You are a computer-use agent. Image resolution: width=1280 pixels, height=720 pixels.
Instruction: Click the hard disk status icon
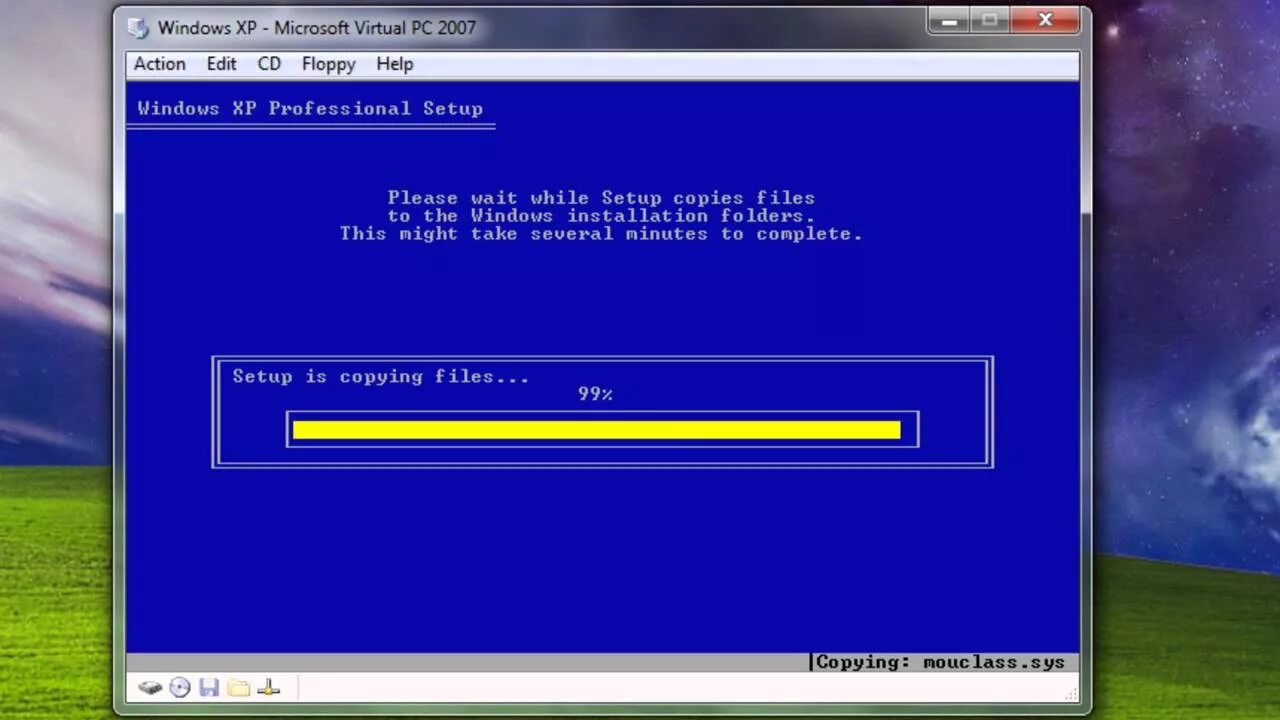pos(150,688)
